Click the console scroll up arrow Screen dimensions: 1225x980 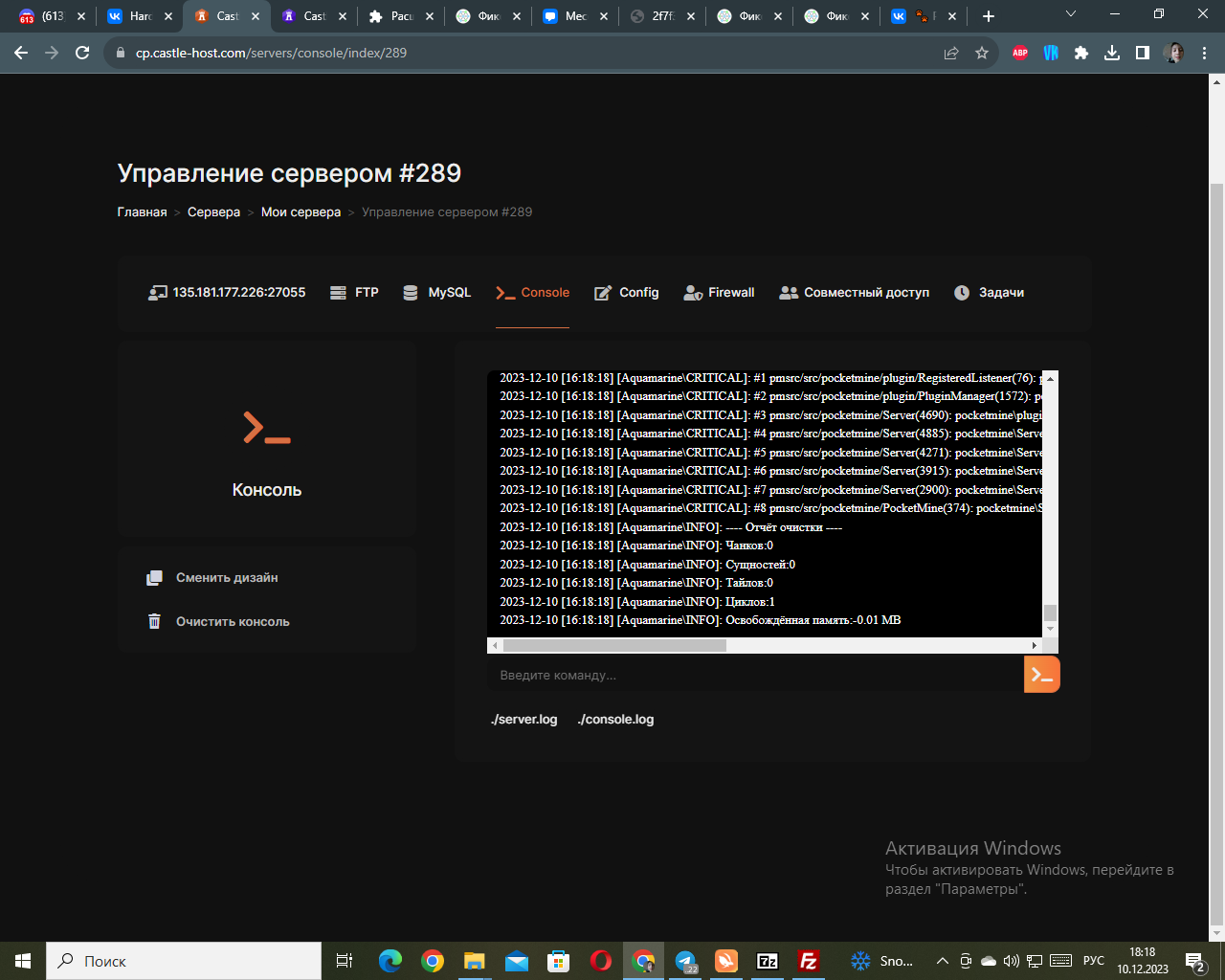[1050, 379]
